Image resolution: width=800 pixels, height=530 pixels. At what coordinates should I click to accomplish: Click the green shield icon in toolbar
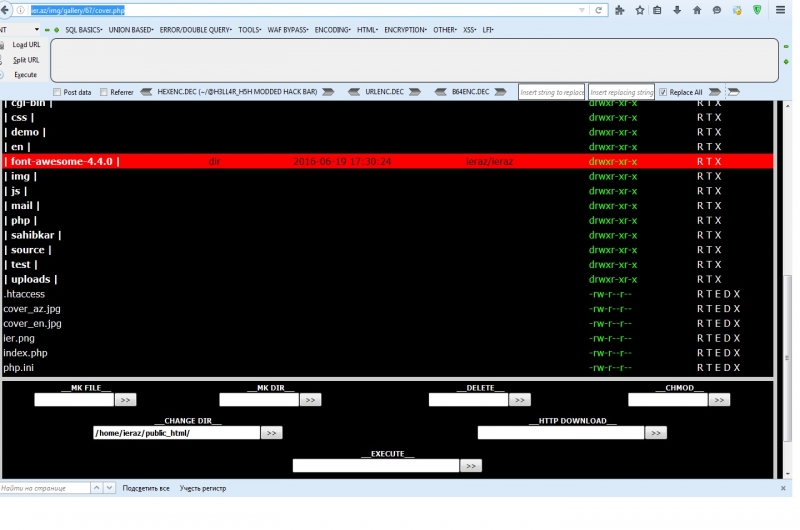click(757, 10)
